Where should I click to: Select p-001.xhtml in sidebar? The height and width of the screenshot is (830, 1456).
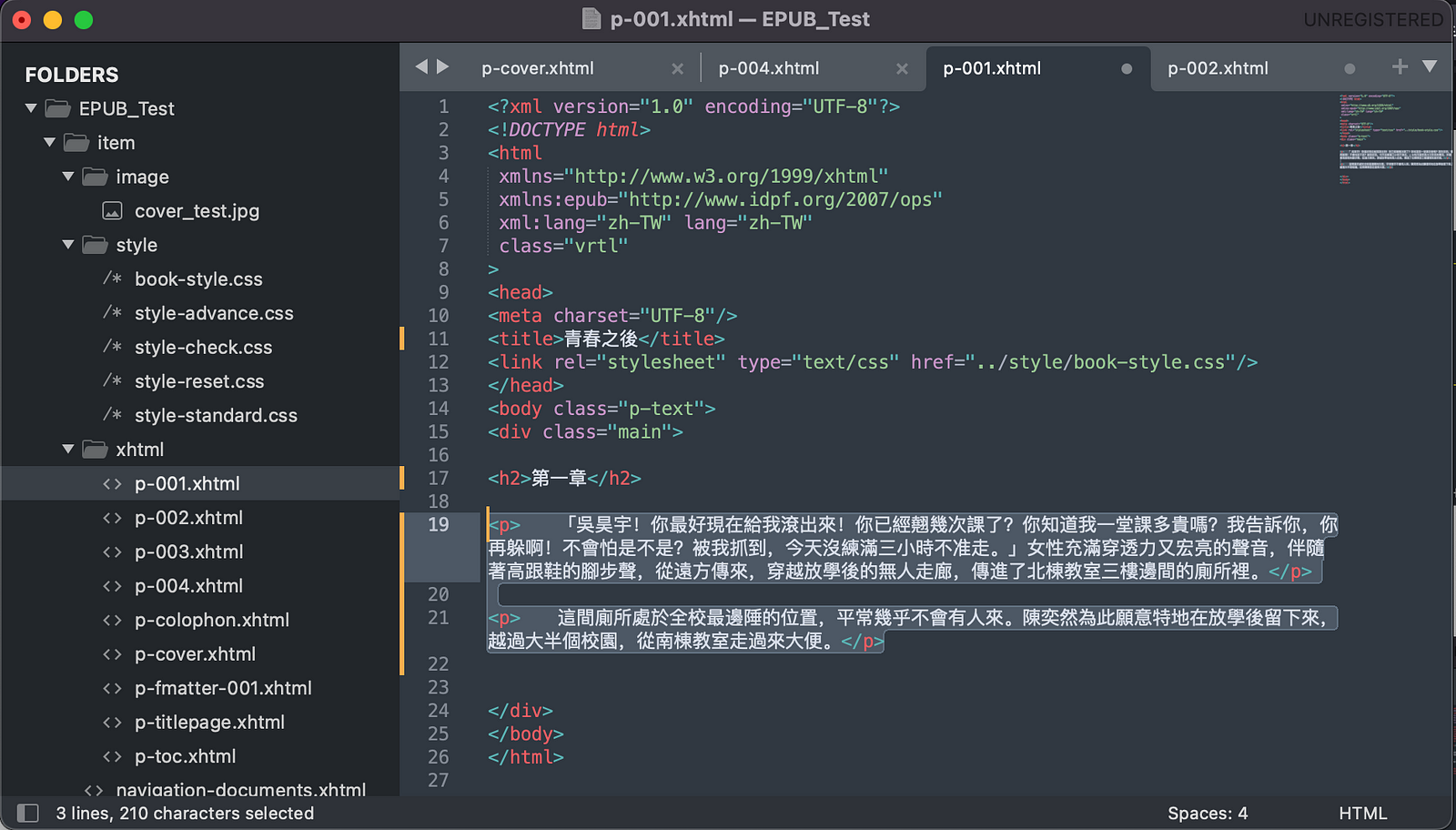tap(187, 484)
